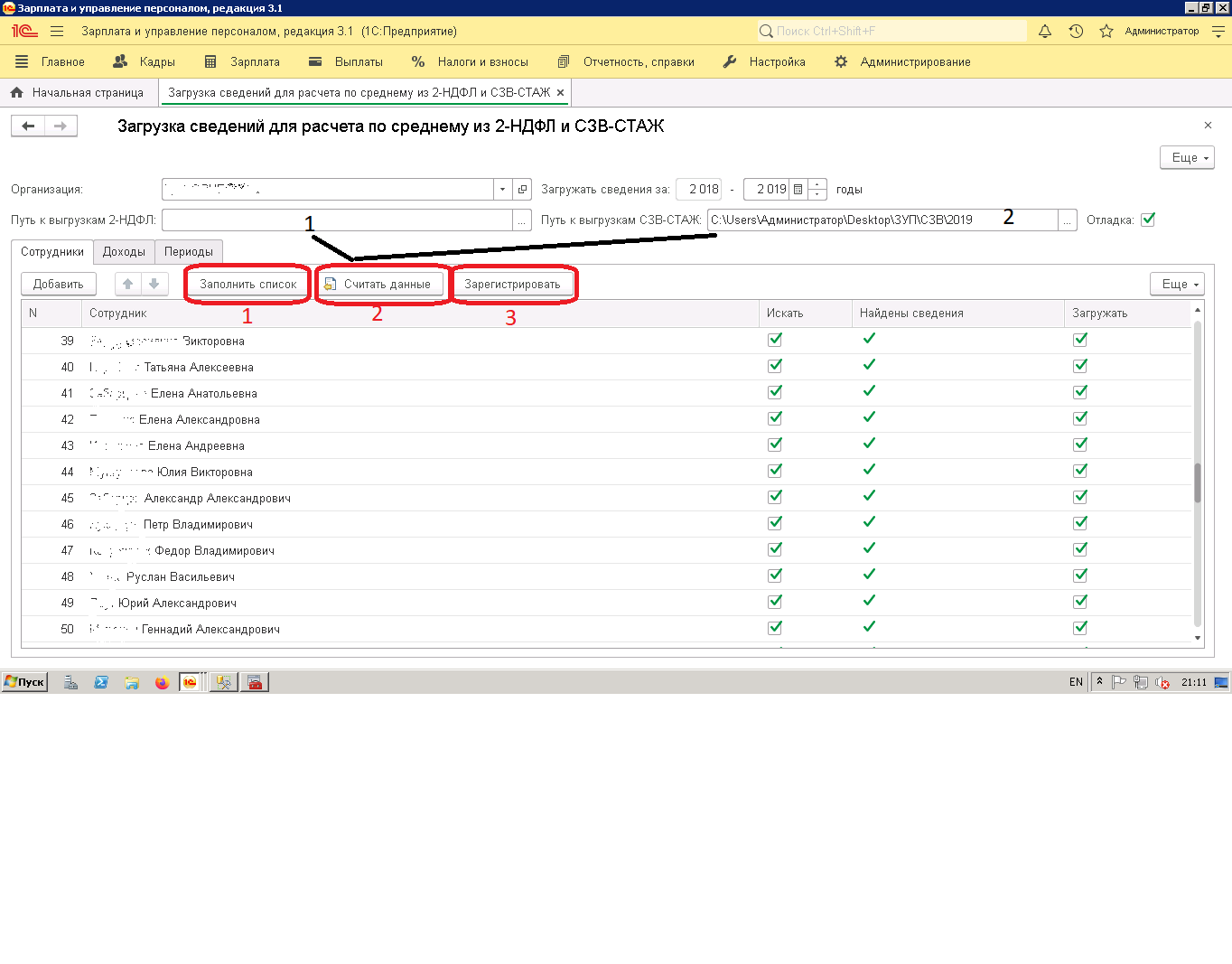Click the Добавить button
The height and width of the screenshot is (964, 1232).
(59, 284)
